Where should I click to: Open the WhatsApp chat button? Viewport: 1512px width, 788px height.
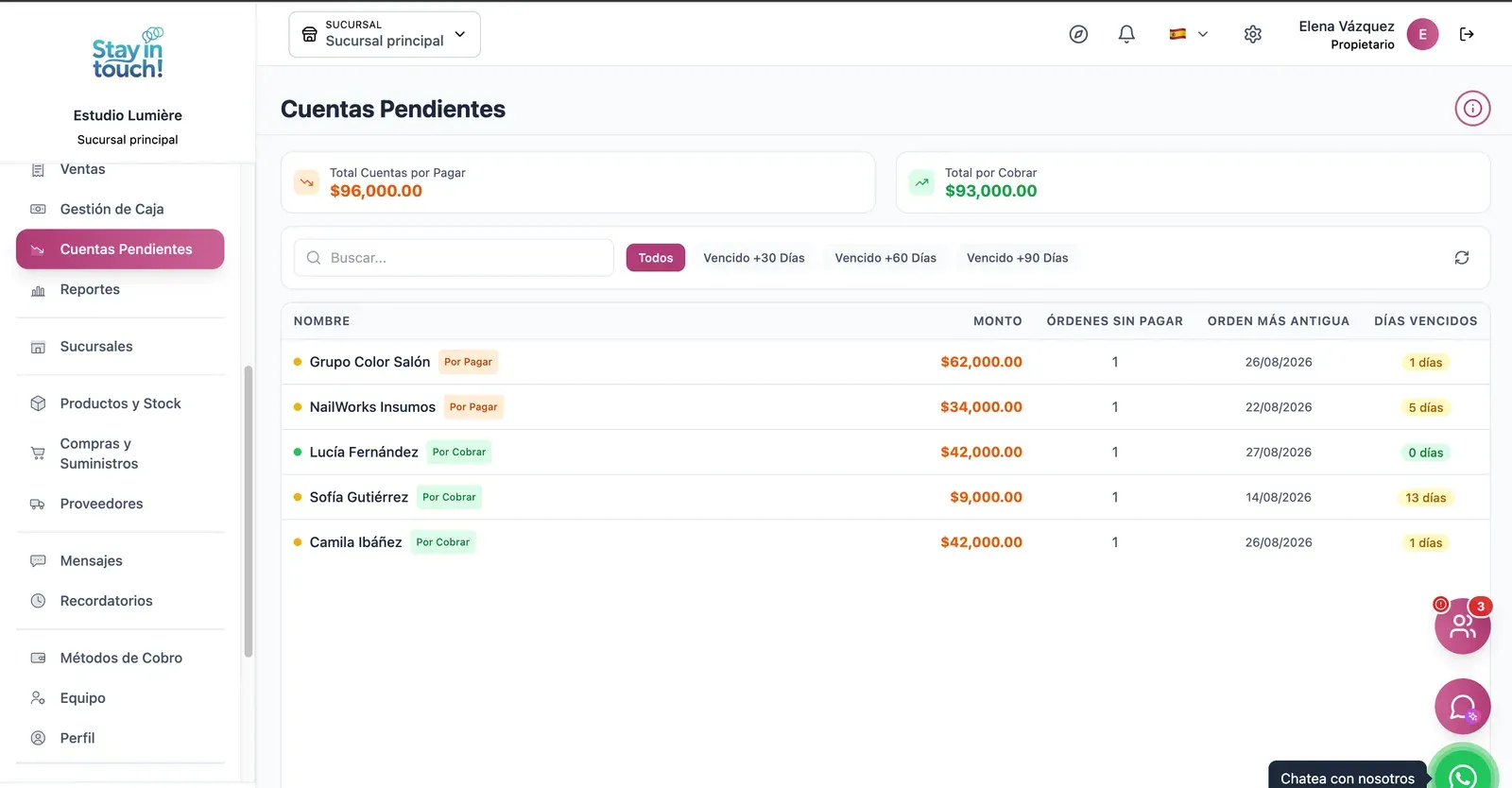click(1463, 773)
